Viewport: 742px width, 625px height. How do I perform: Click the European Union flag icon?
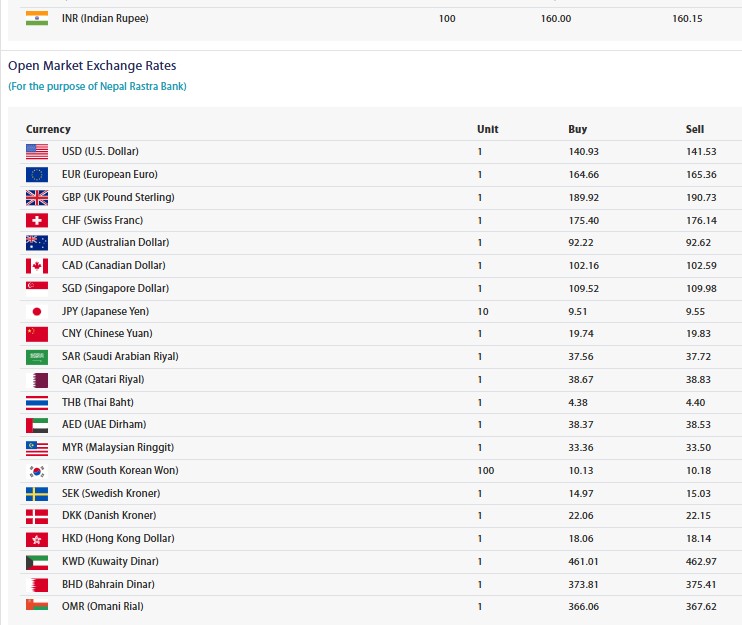point(37,175)
